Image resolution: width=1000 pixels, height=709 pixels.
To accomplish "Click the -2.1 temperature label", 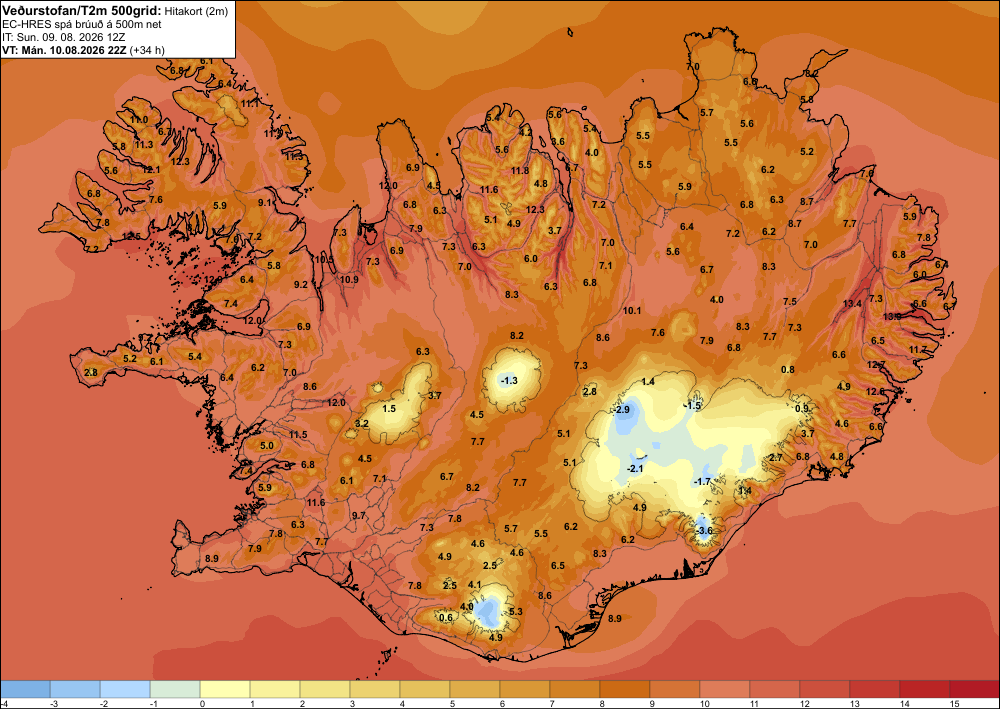I will pos(635,469).
